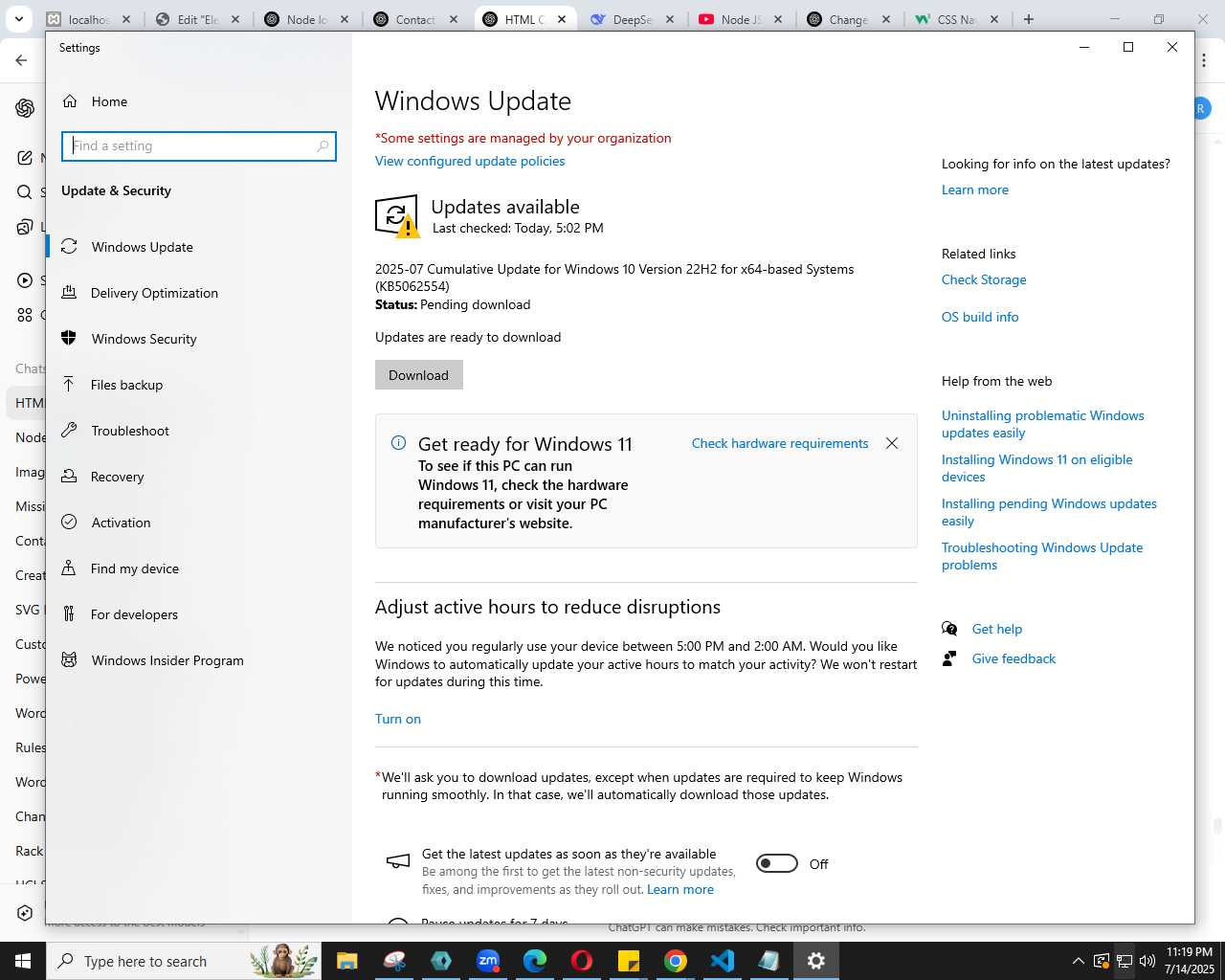
Task: Open Troubleshooting Windows Update problems link
Action: [x=1042, y=556]
